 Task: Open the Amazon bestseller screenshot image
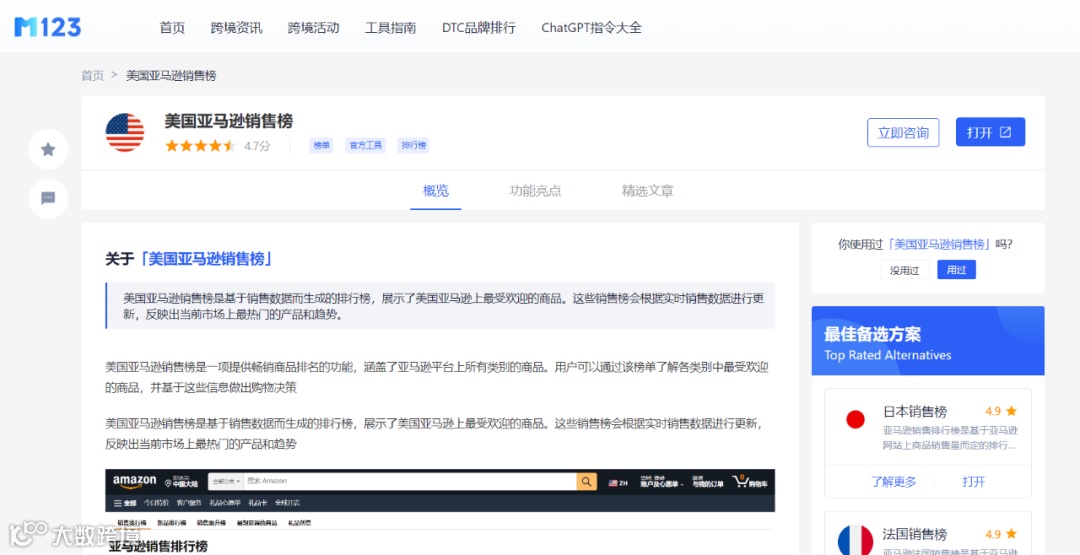click(x=440, y=512)
